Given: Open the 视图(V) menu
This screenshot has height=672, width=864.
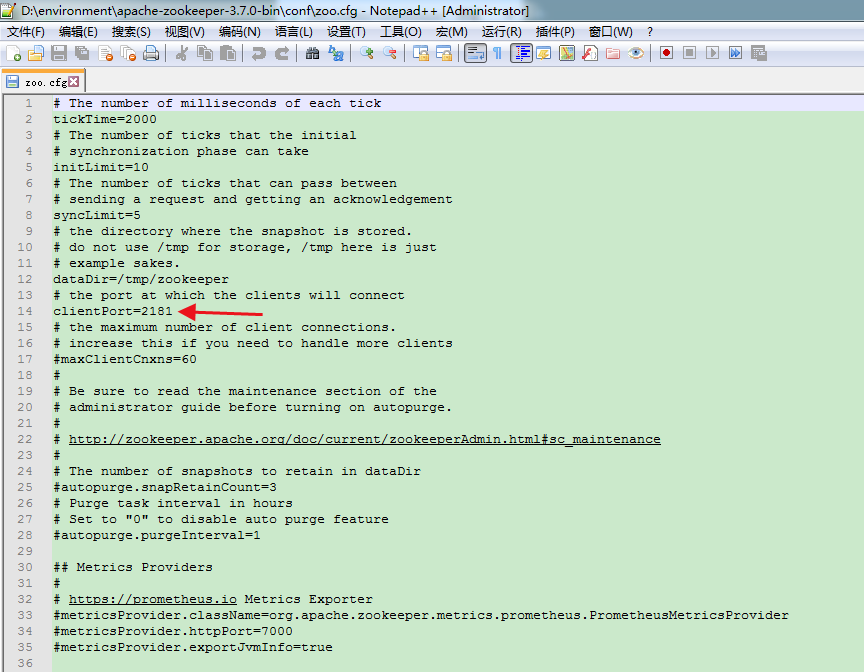Looking at the screenshot, I should click(185, 32).
